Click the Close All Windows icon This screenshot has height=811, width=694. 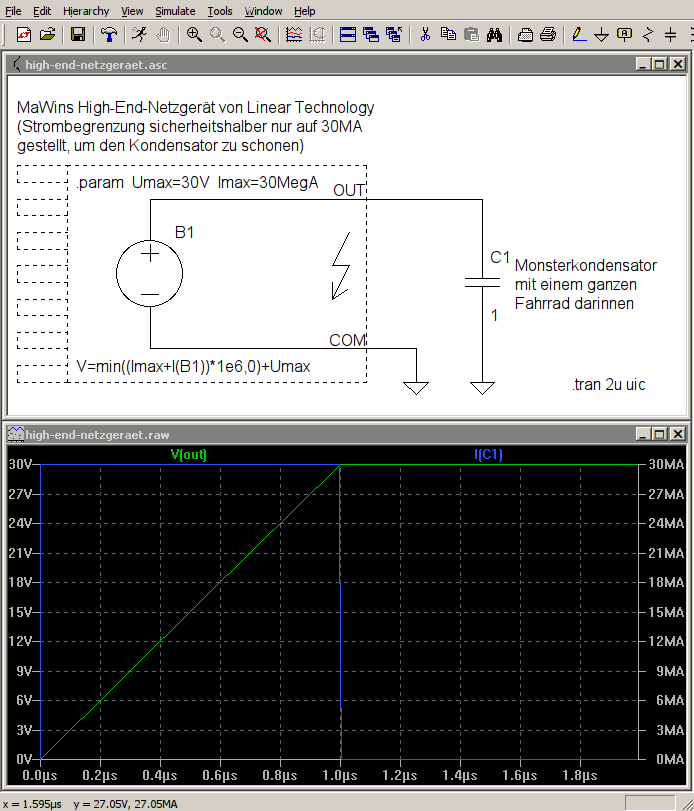(394, 35)
